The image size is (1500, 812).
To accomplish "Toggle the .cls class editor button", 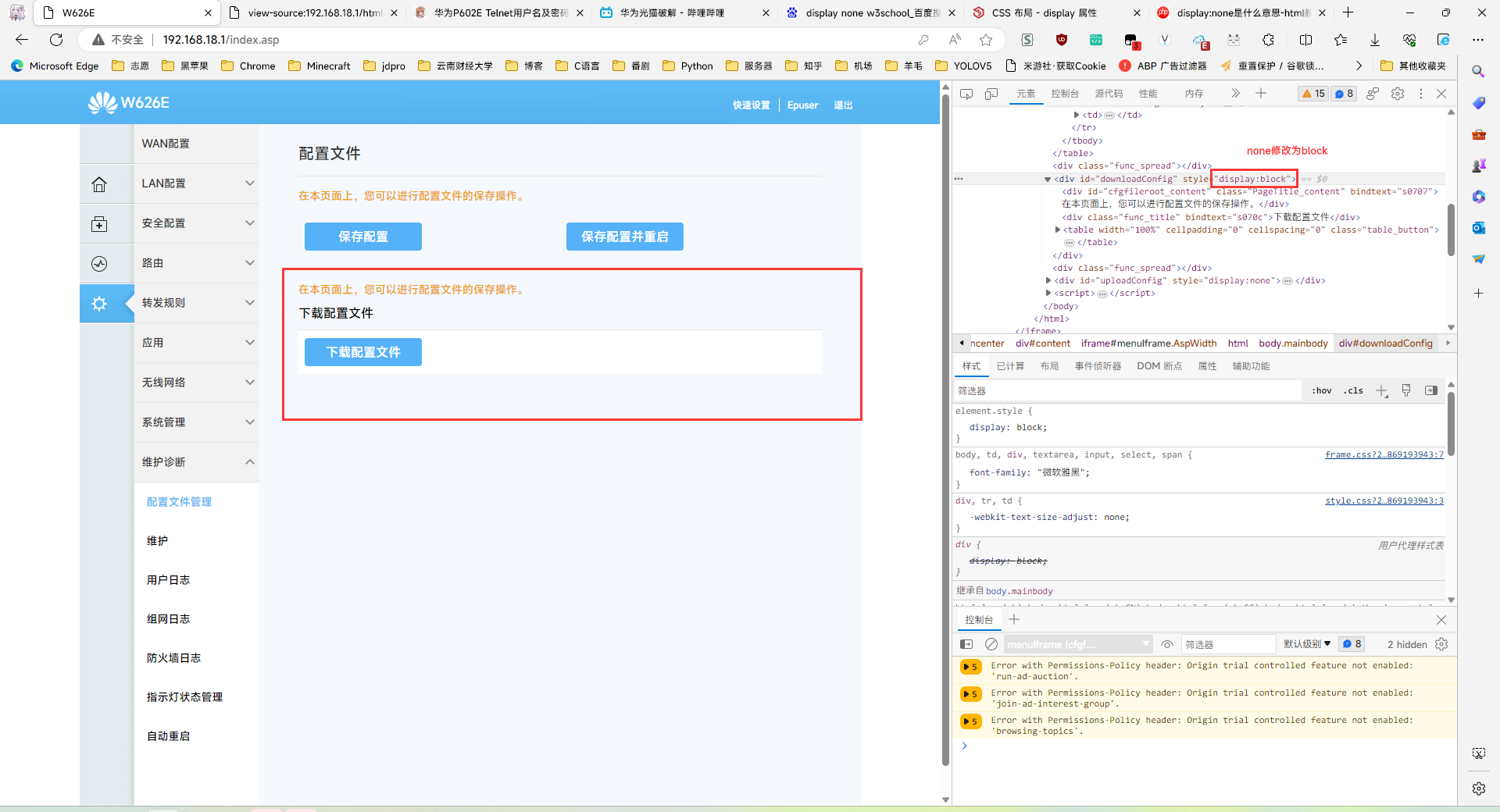I will [1353, 390].
